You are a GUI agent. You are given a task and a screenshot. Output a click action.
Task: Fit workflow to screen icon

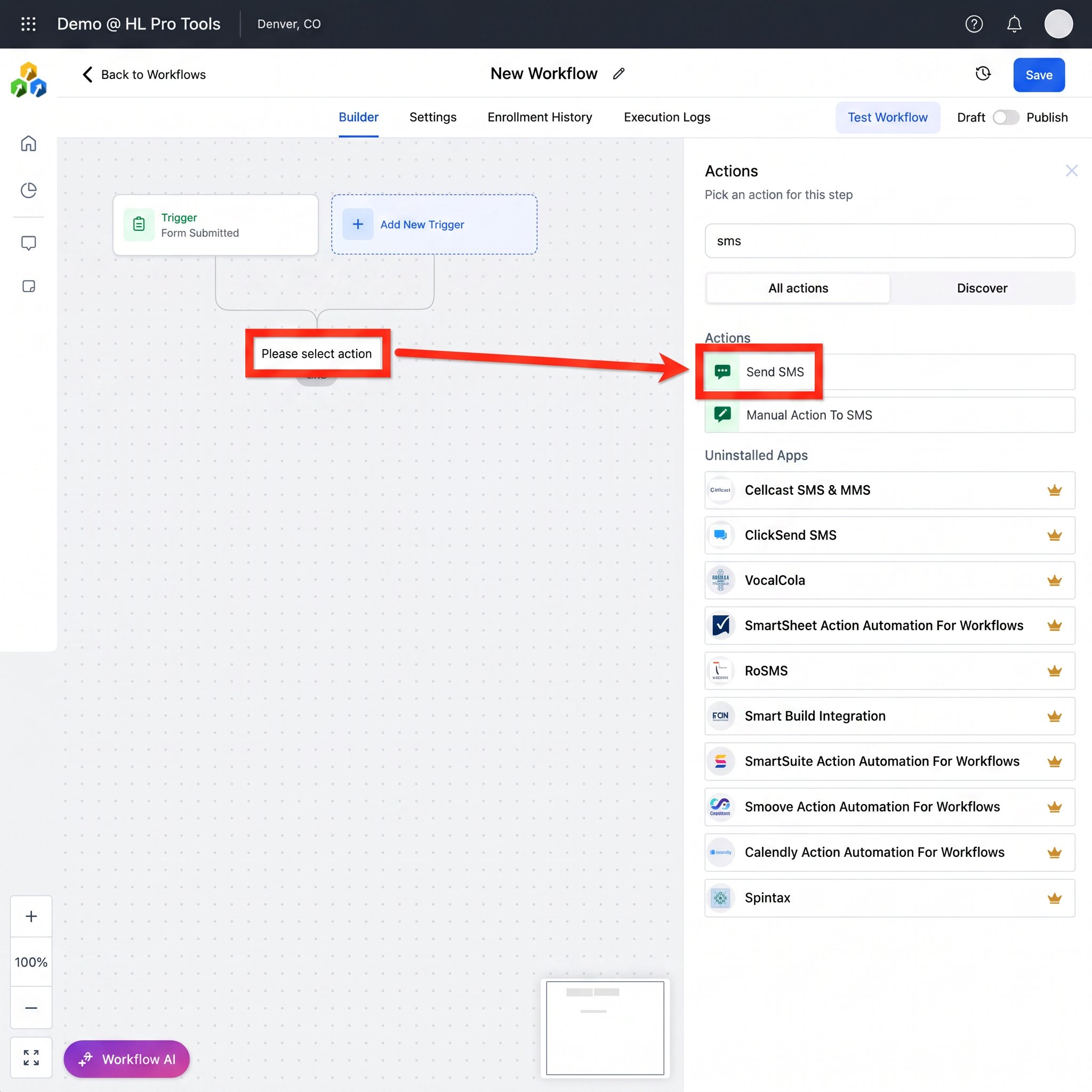pyautogui.click(x=31, y=1057)
